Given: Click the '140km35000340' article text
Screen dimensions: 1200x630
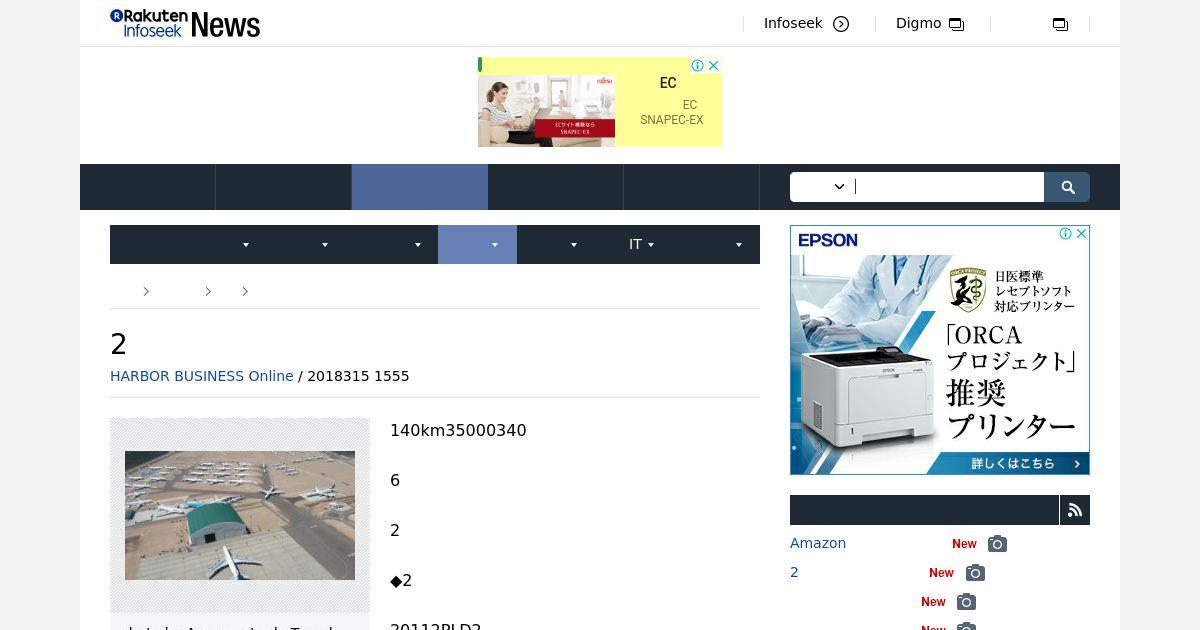Looking at the screenshot, I should [458, 430].
